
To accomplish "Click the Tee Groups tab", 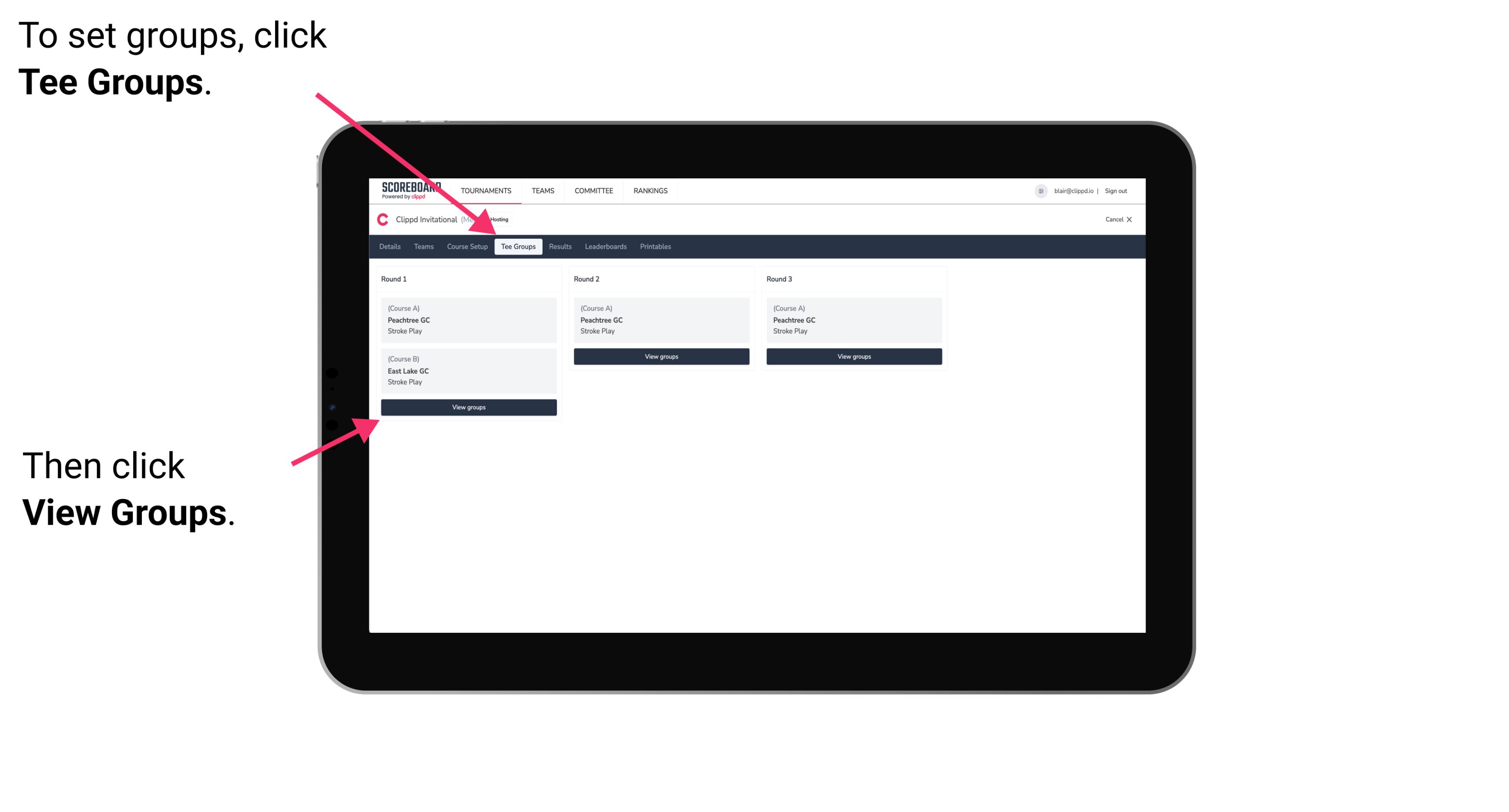I will tap(518, 246).
